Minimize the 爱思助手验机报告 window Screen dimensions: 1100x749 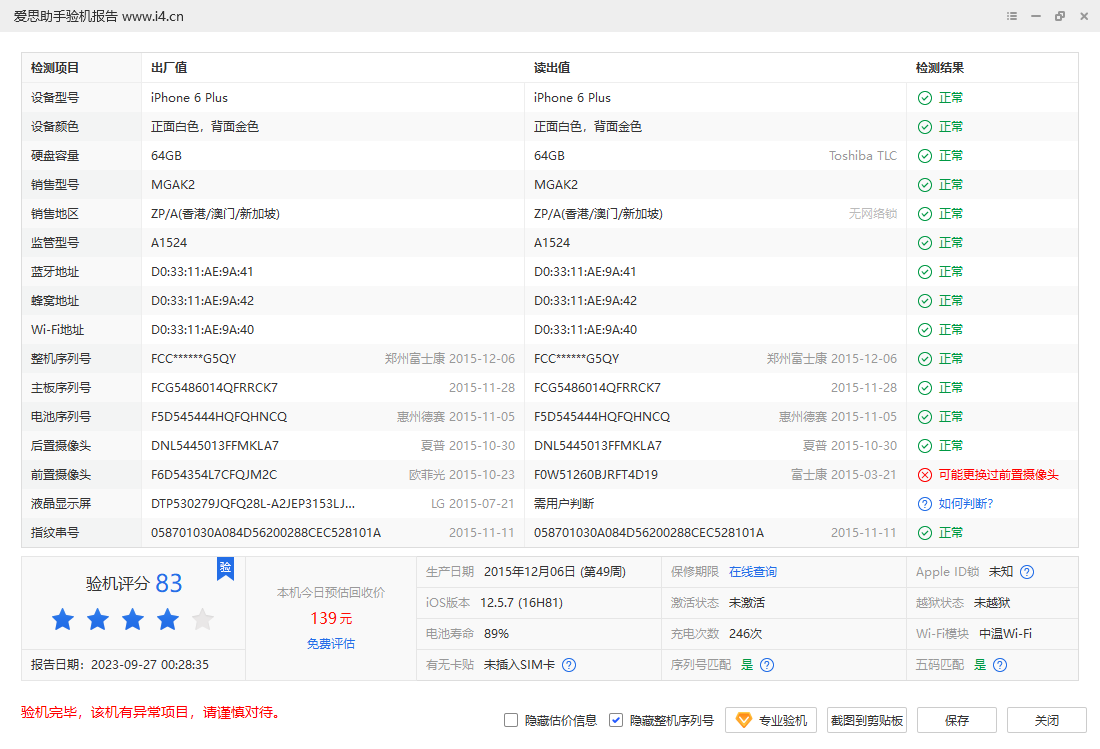(x=1035, y=16)
